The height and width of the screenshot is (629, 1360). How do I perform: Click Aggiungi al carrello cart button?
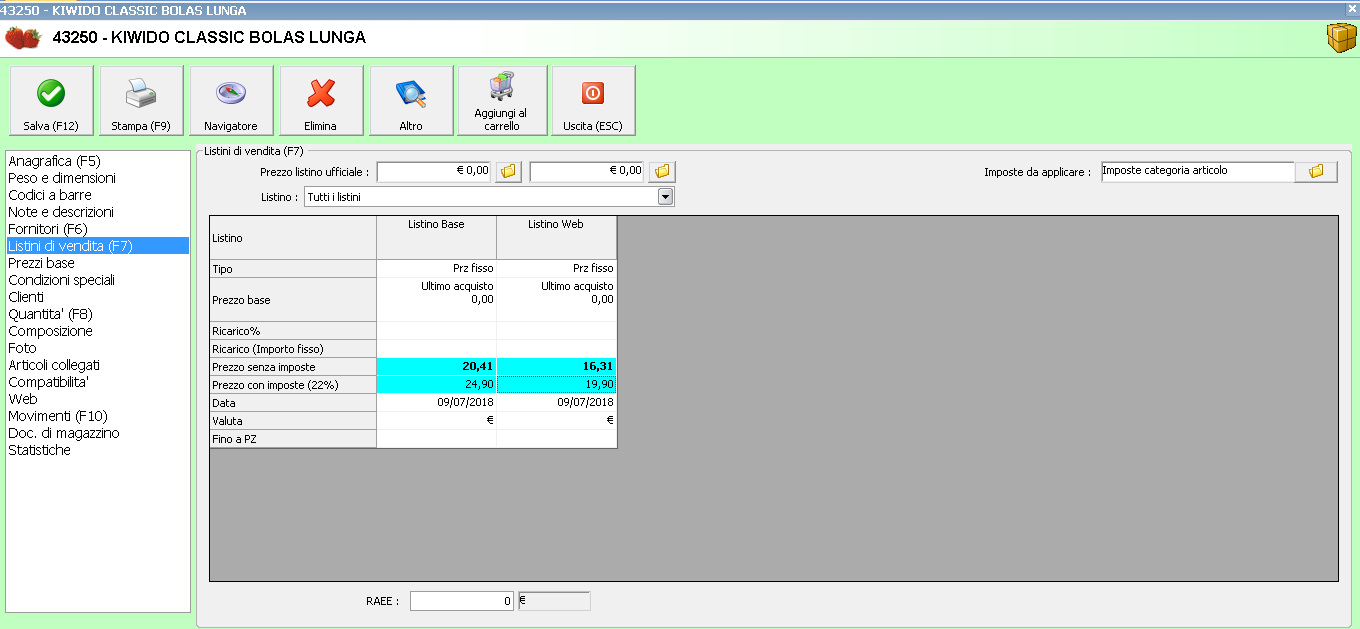[x=502, y=101]
